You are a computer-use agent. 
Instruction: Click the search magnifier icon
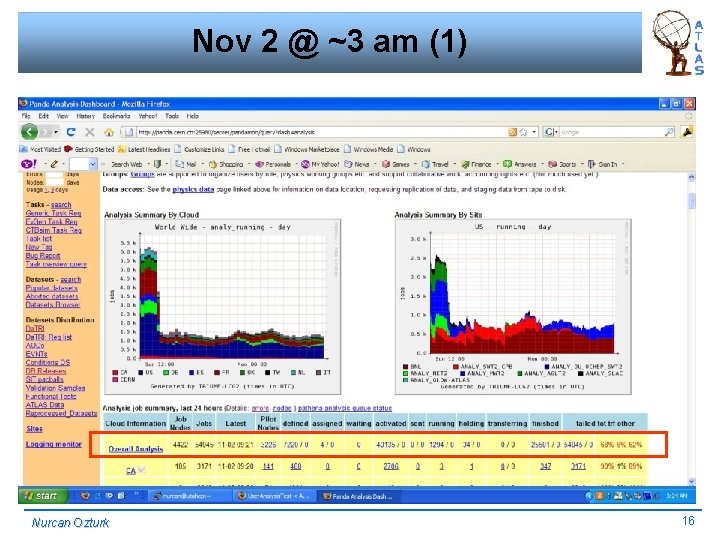click(x=669, y=132)
